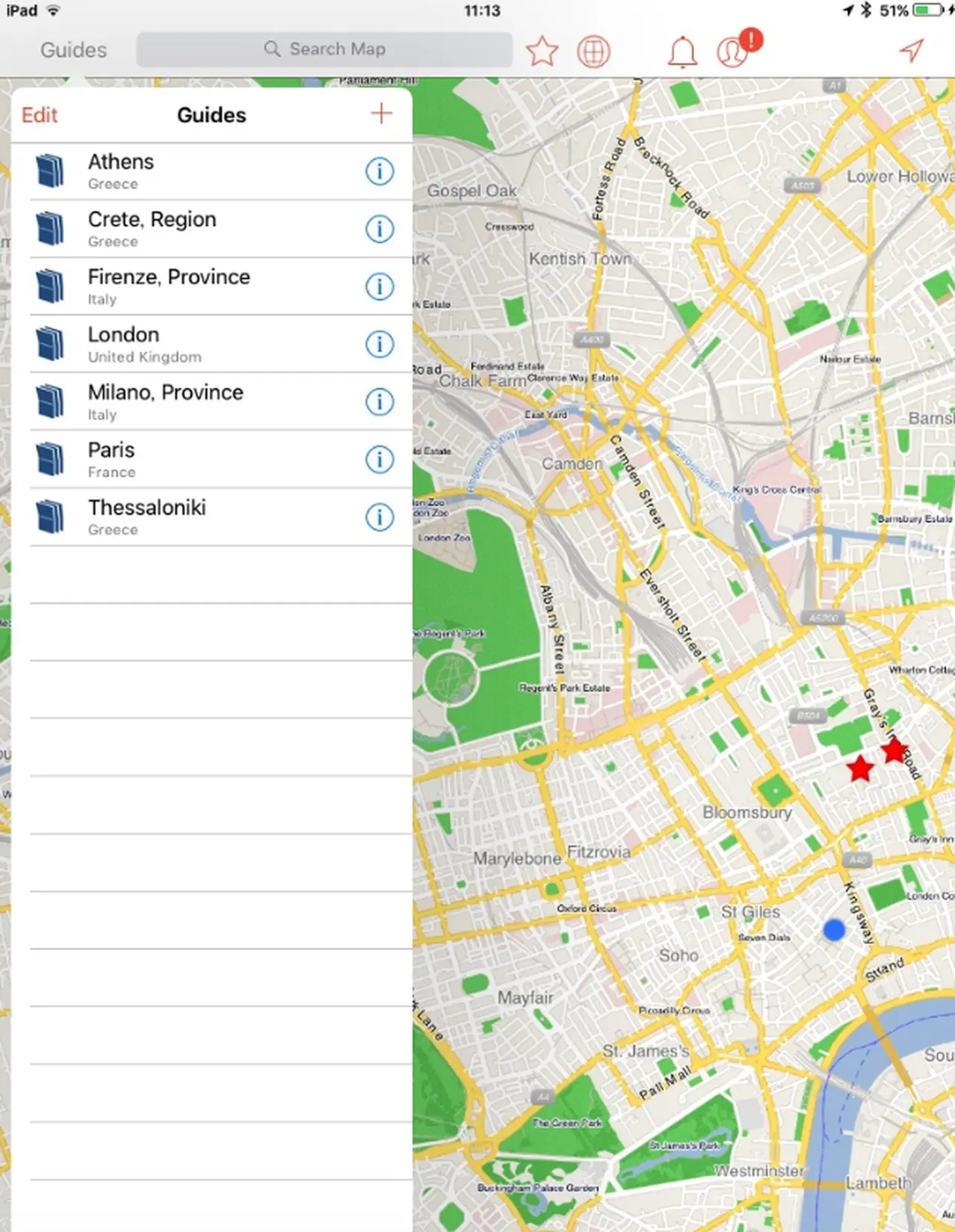This screenshot has width=955, height=1232.
Task: Select the Thessaloniki guide name
Action: click(x=147, y=507)
